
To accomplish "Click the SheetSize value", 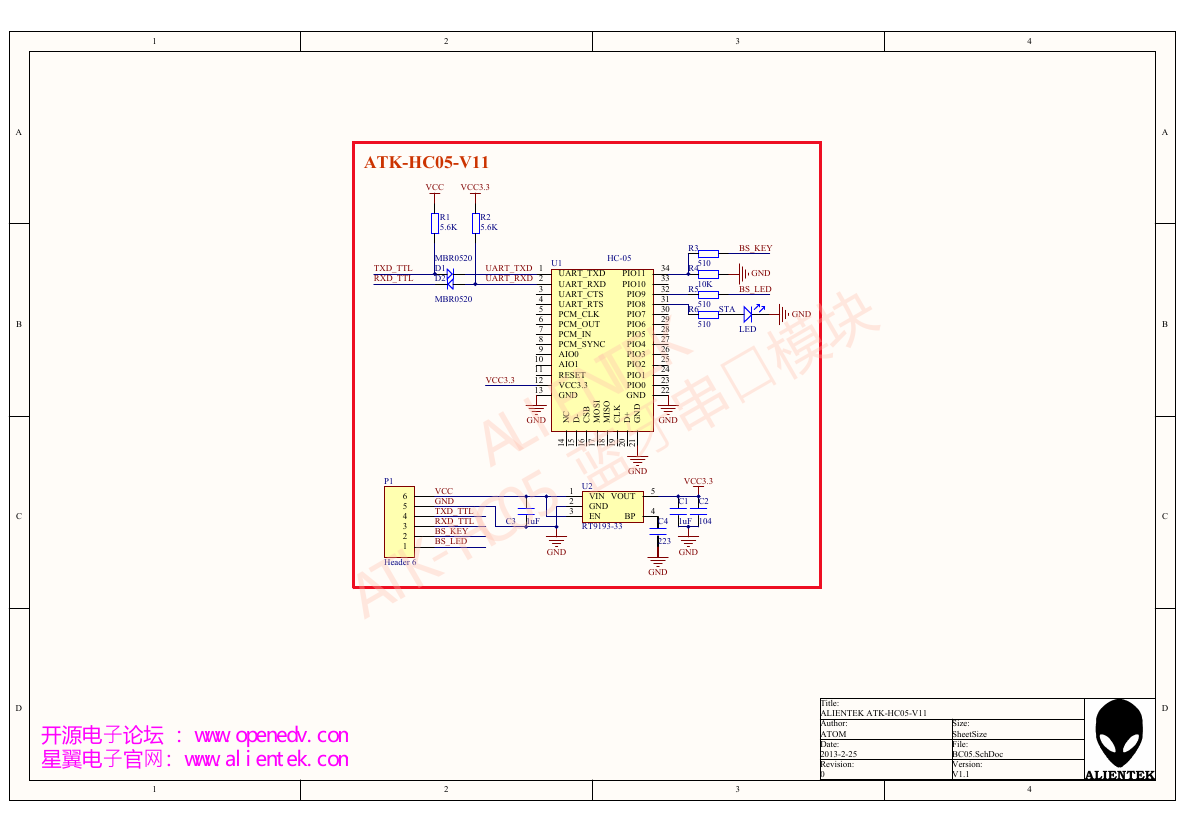I will pos(970,734).
